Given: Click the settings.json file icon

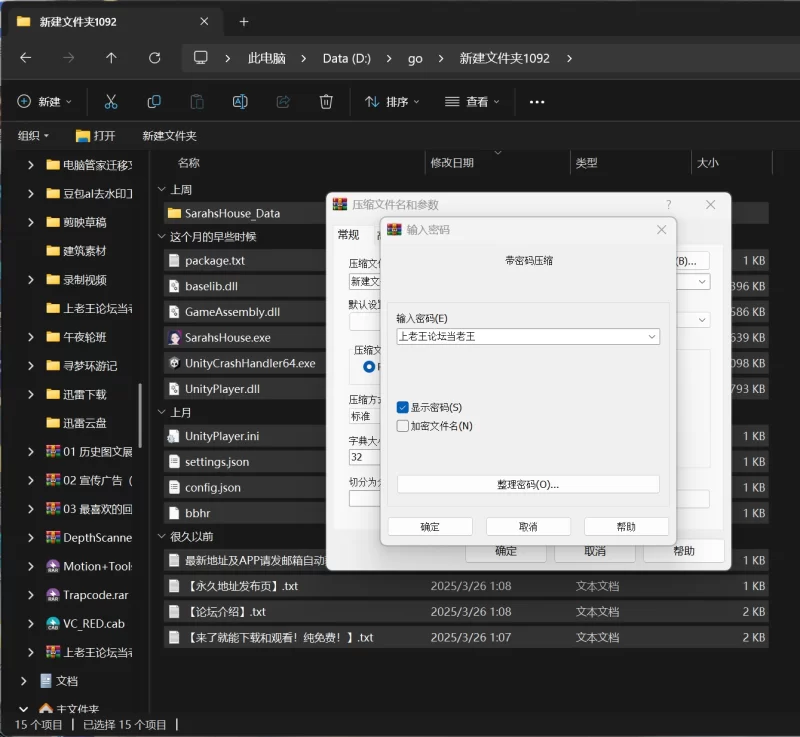Looking at the screenshot, I should (x=174, y=462).
